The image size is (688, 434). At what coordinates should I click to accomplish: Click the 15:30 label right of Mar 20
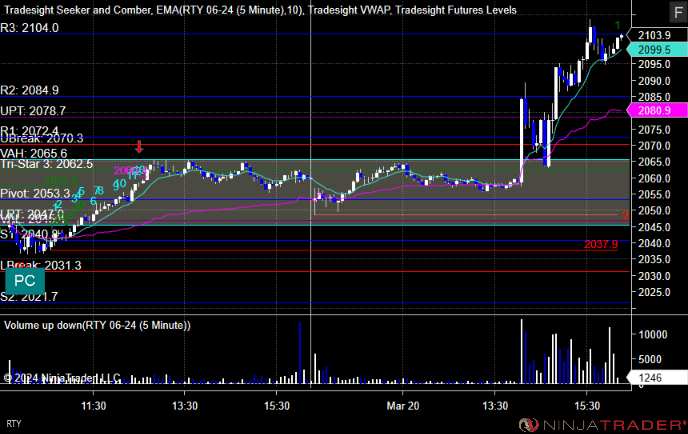tap(587, 406)
